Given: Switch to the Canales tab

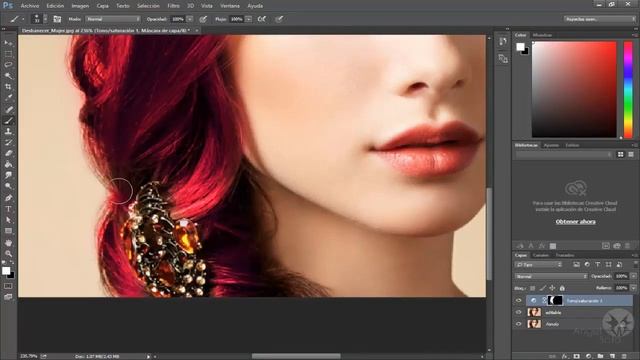Looking at the screenshot, I should point(541,255).
